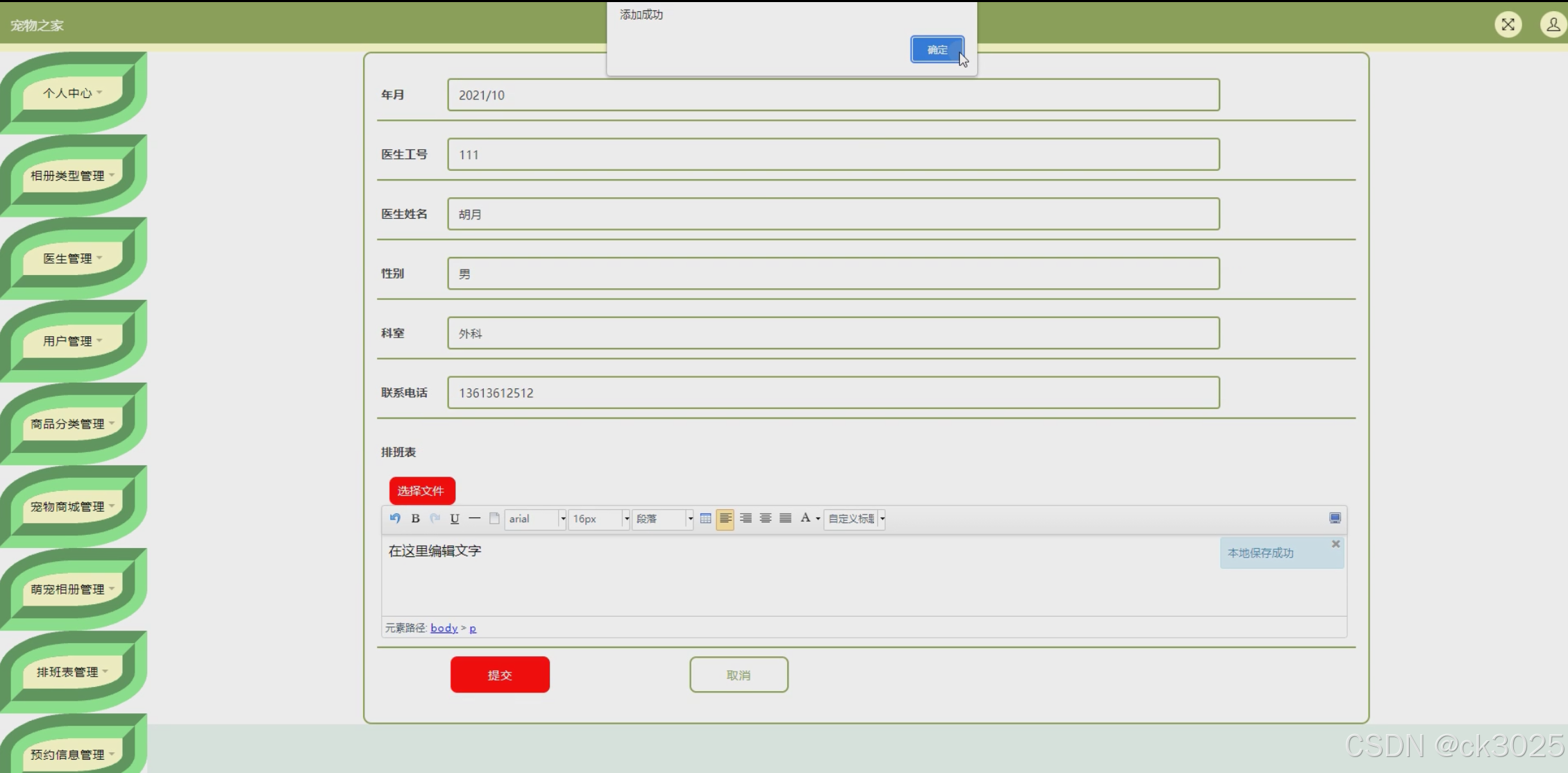Click the 联系电话 input field
The image size is (1568, 773).
point(833,393)
